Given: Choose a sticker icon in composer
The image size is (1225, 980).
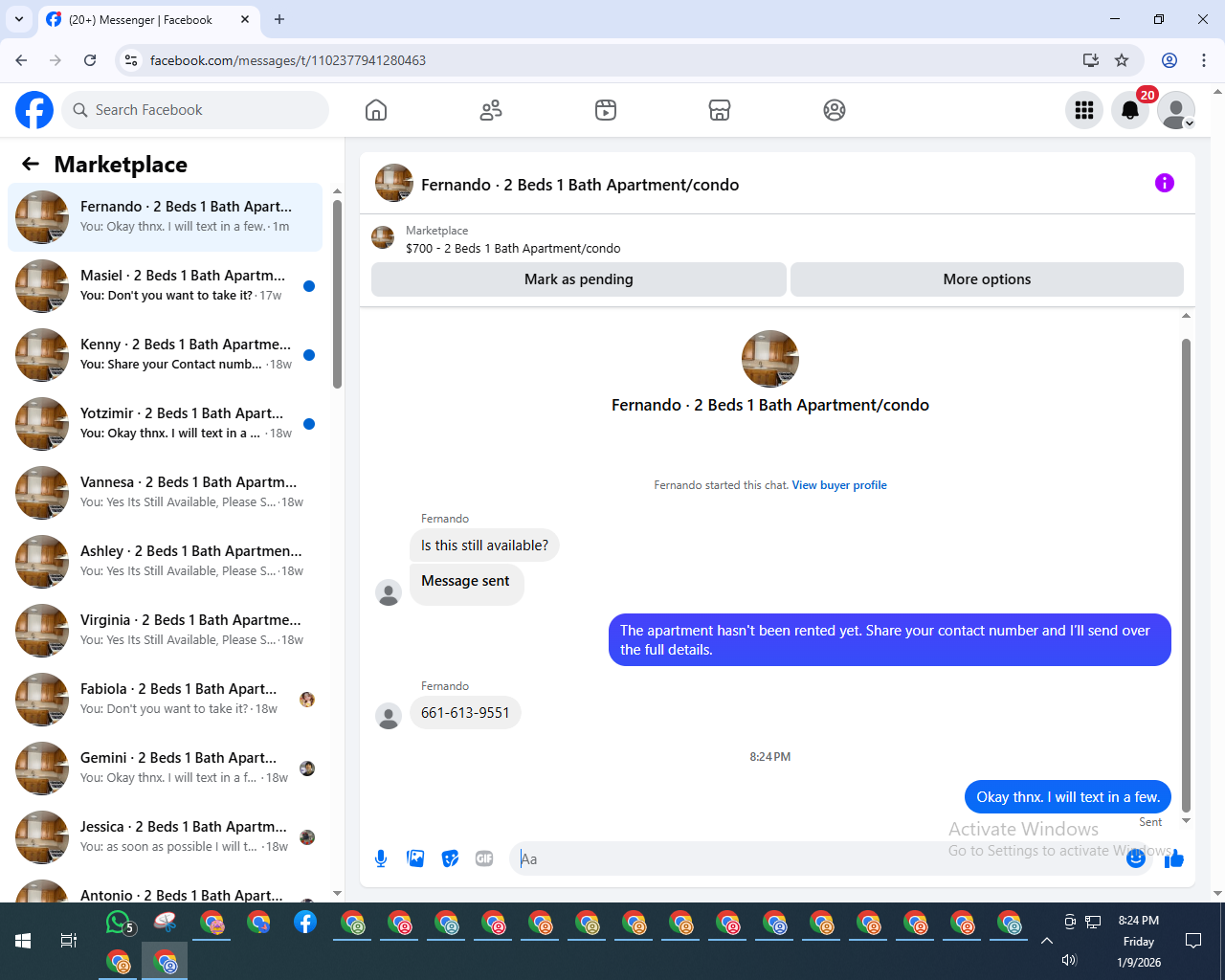Looking at the screenshot, I should pyautogui.click(x=450, y=858).
